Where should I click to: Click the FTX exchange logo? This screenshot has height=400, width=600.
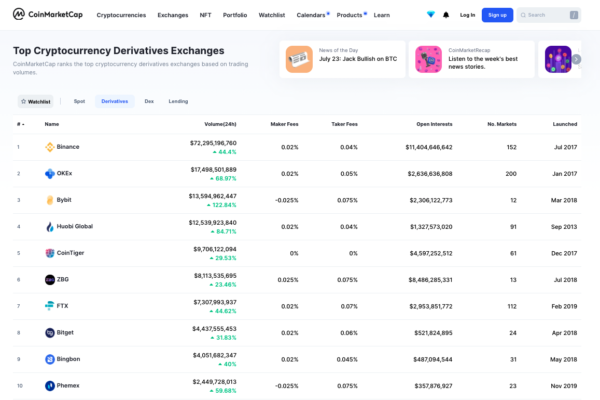point(50,306)
